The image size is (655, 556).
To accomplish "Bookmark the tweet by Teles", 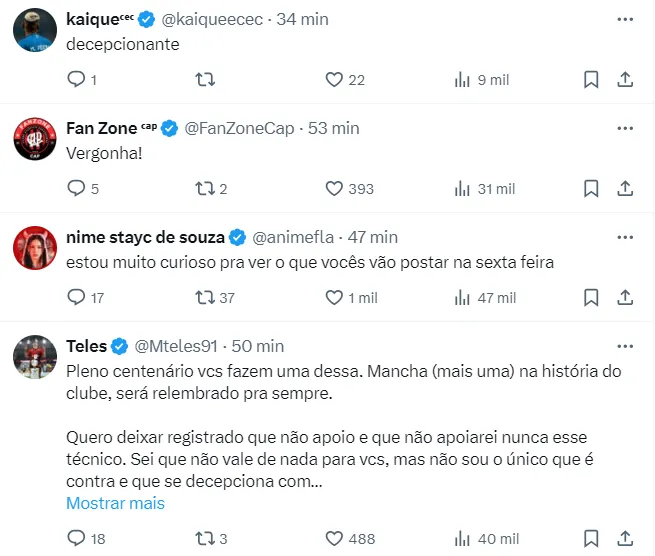I will tap(591, 539).
